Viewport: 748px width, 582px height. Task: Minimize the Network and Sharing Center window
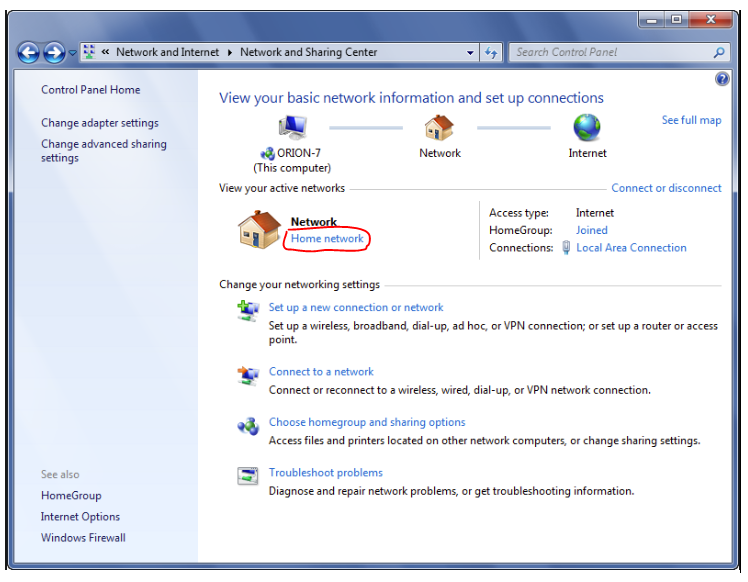[652, 20]
